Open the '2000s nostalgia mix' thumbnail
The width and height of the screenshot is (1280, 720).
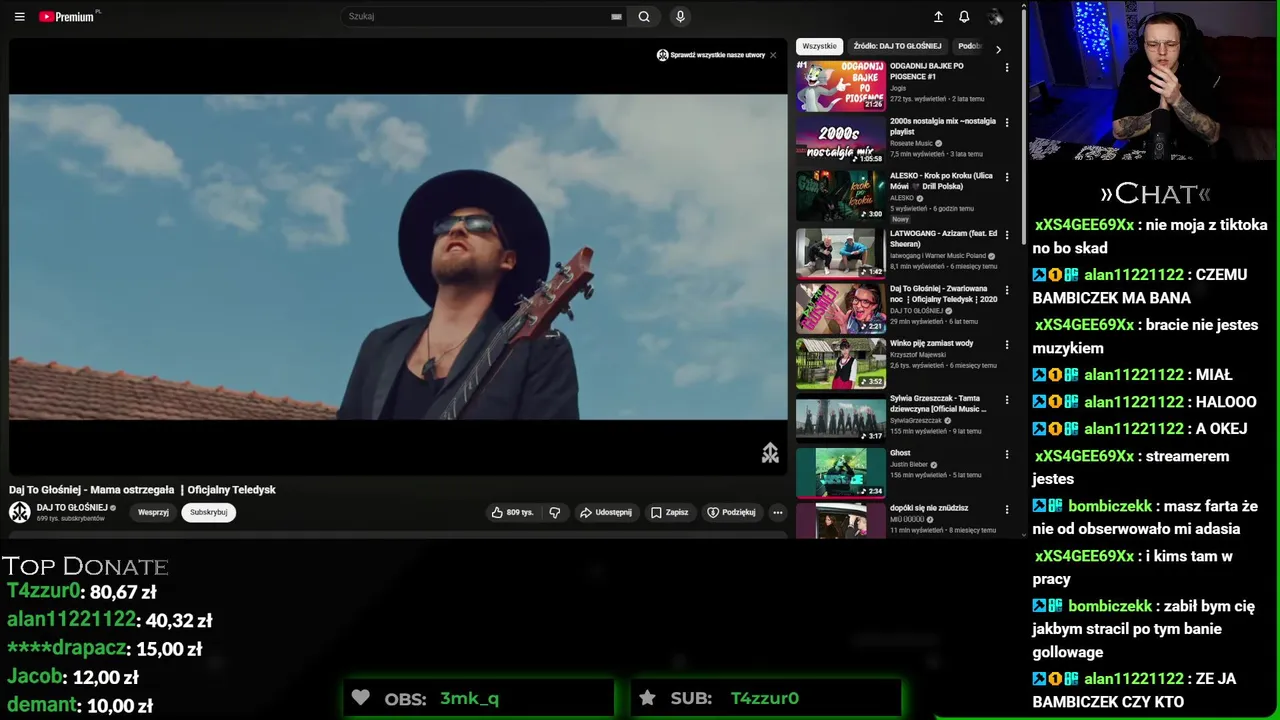[841, 140]
